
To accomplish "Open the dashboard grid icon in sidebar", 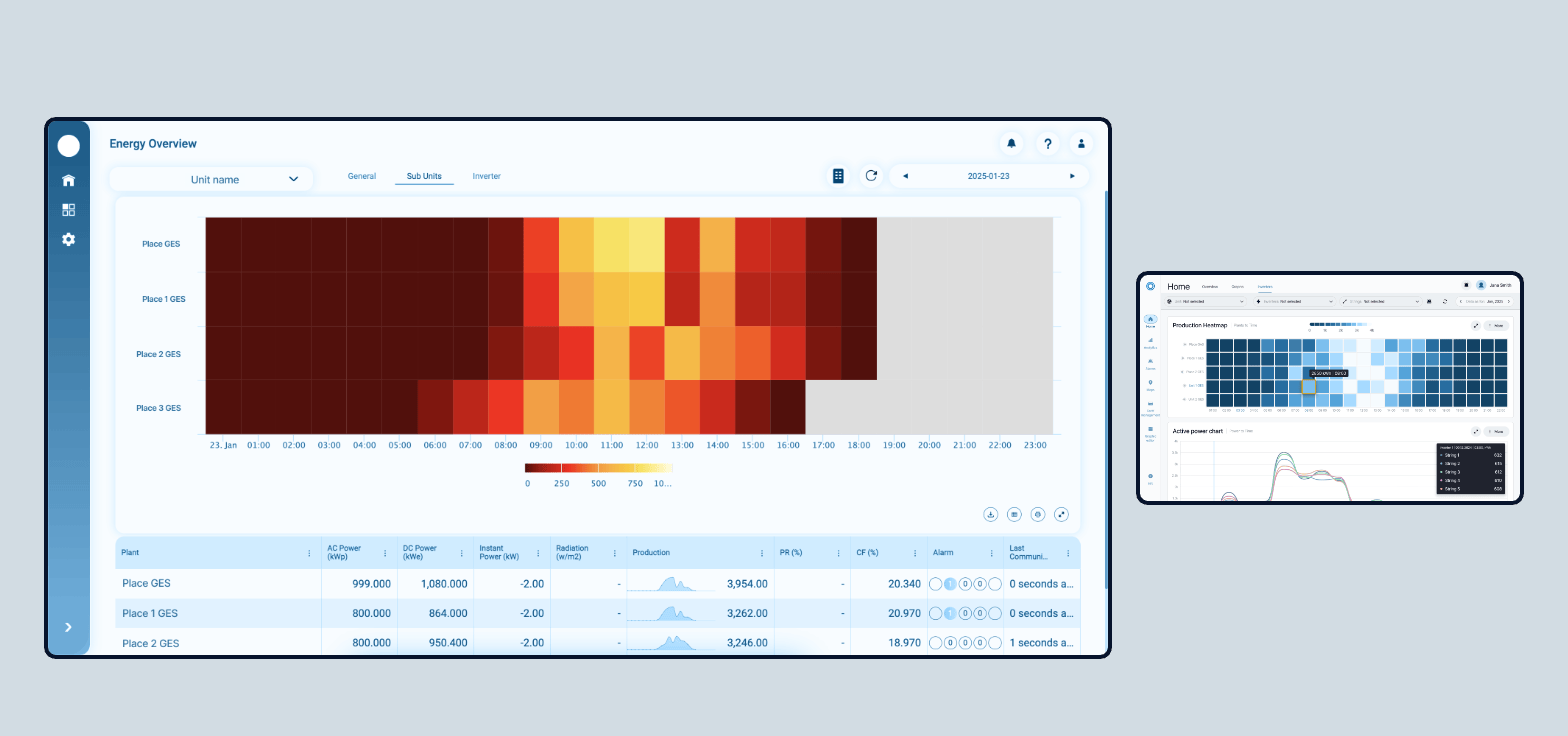I will point(68,210).
